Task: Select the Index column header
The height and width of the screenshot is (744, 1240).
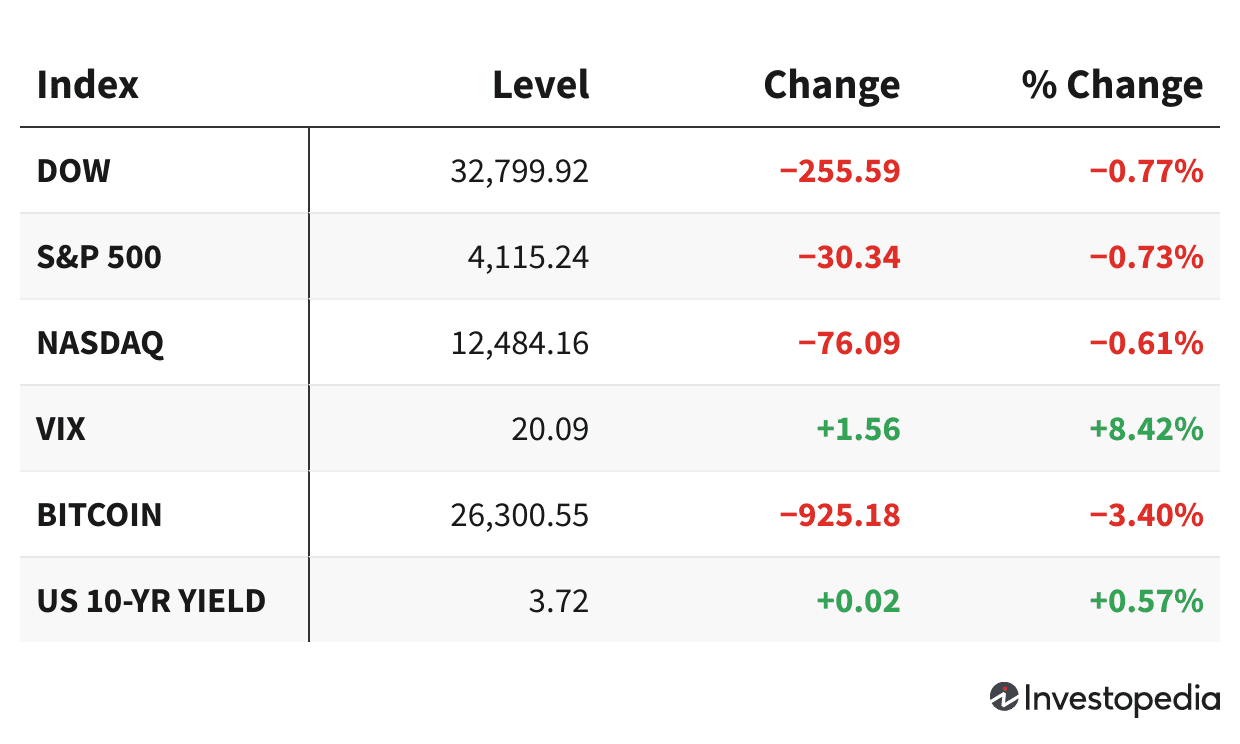Action: (87, 85)
